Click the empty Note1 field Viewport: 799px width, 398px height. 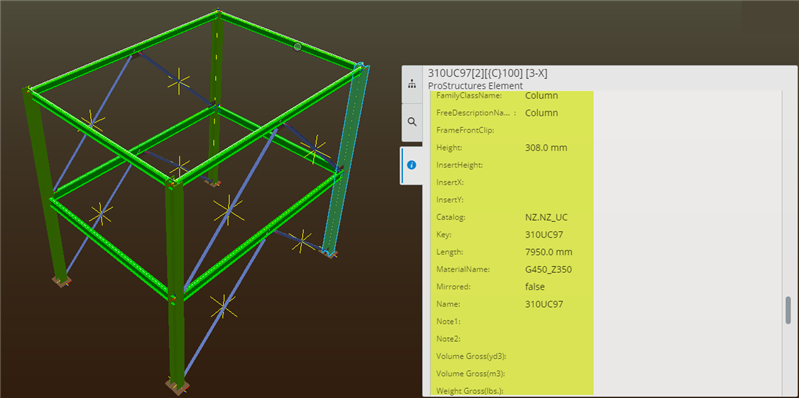tap(558, 322)
